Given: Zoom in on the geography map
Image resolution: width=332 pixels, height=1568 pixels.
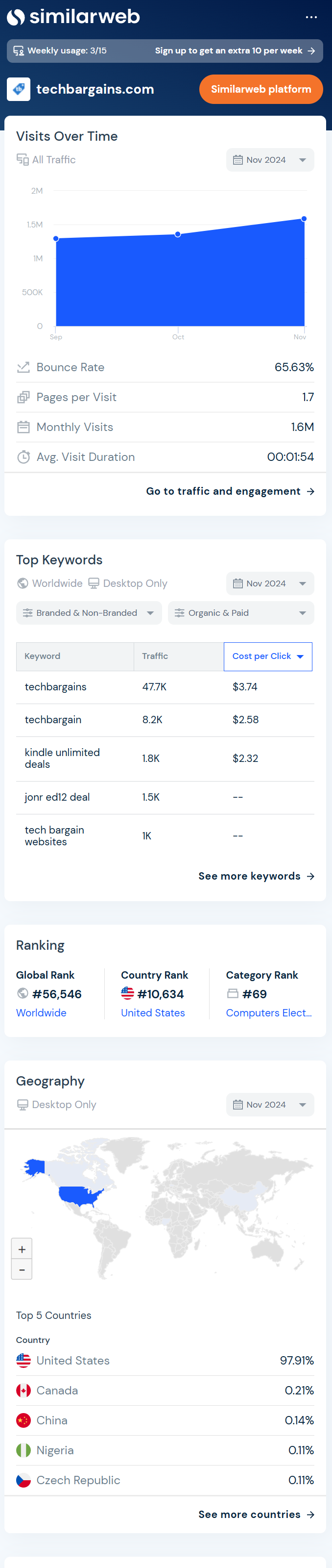Looking at the screenshot, I should pos(22,1249).
